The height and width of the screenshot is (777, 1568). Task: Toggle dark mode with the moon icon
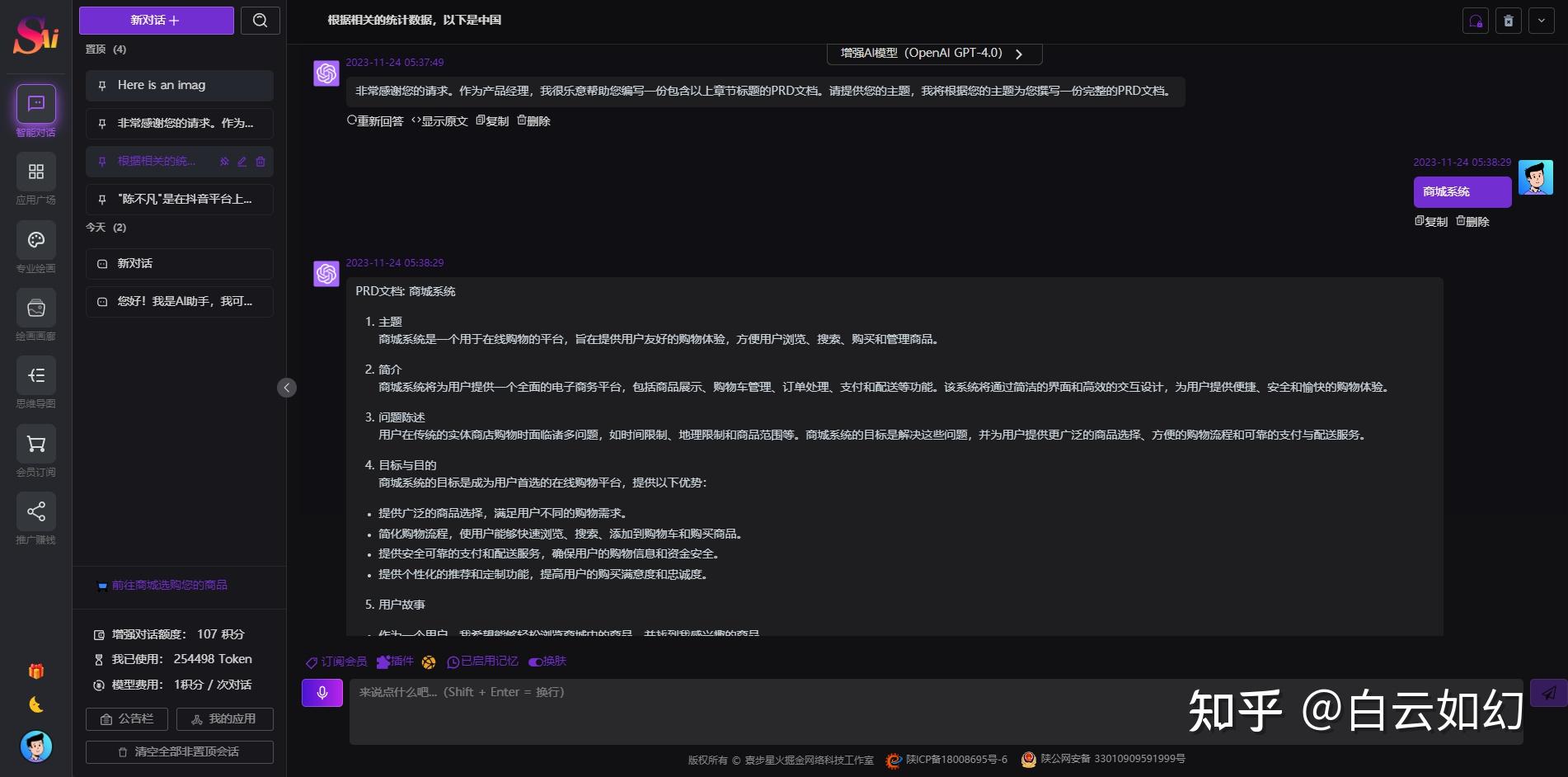pyautogui.click(x=35, y=704)
